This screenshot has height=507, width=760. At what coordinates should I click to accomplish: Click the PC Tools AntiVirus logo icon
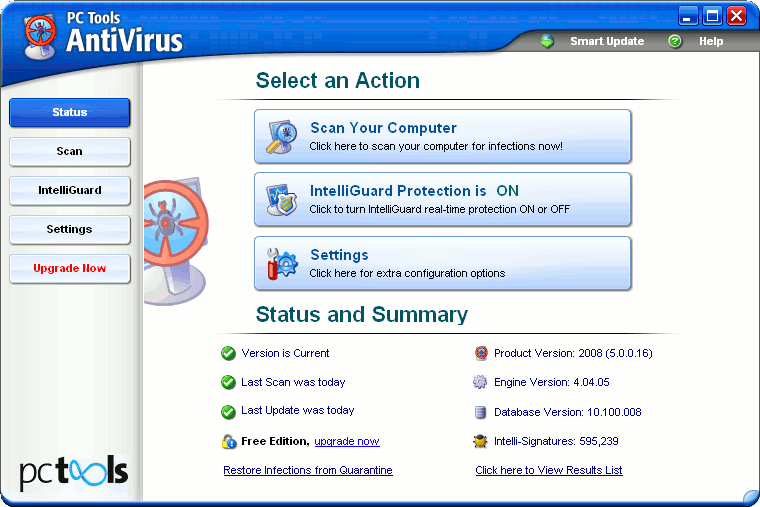(x=40, y=37)
